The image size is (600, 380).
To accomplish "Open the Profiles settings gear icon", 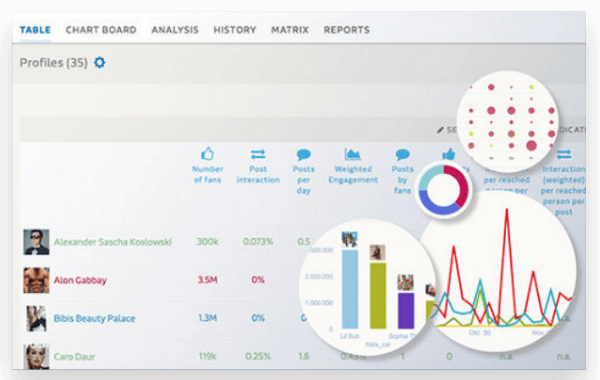I will point(99,62).
